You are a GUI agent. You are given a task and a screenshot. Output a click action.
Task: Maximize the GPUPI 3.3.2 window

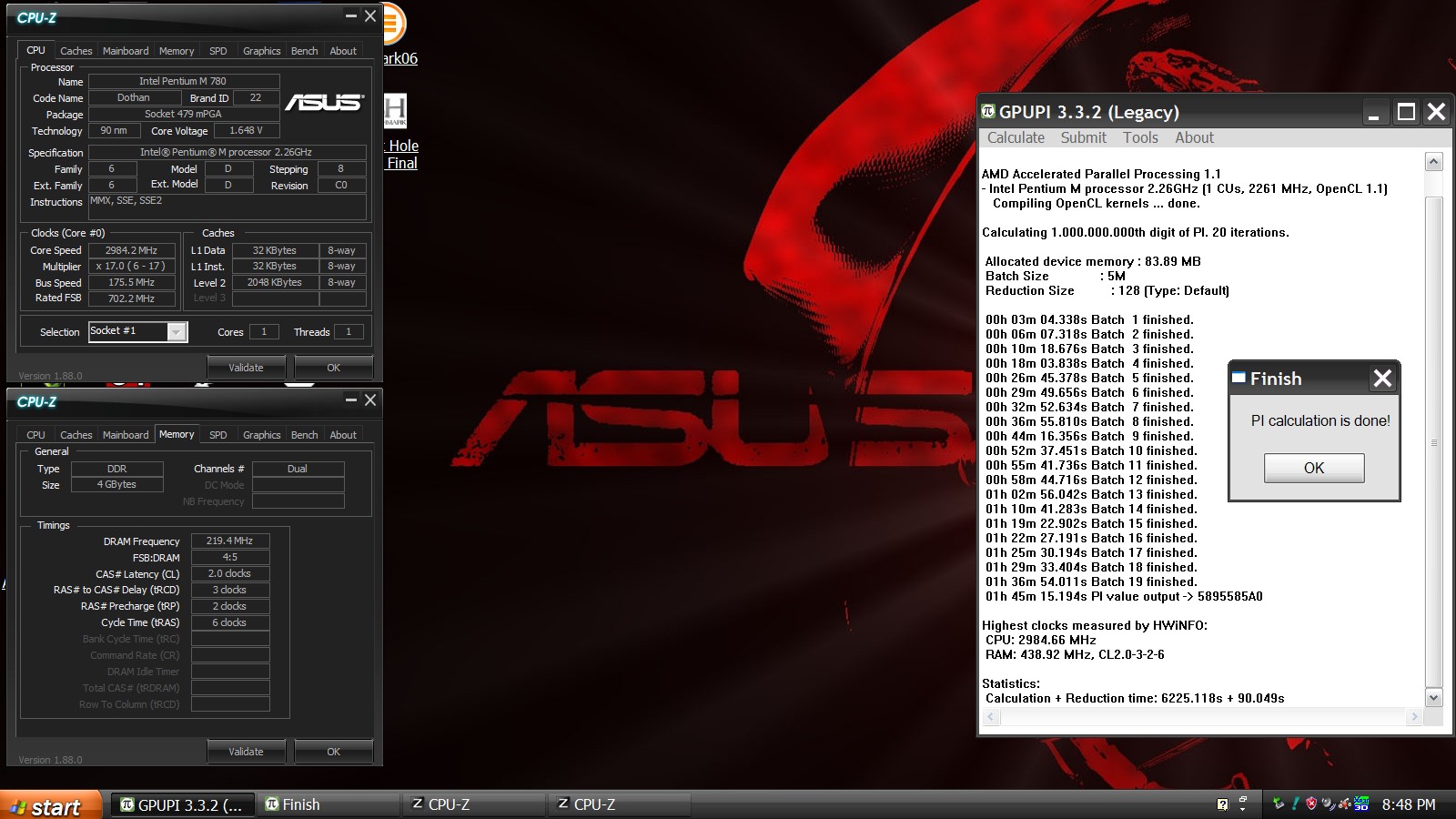coord(1406,112)
